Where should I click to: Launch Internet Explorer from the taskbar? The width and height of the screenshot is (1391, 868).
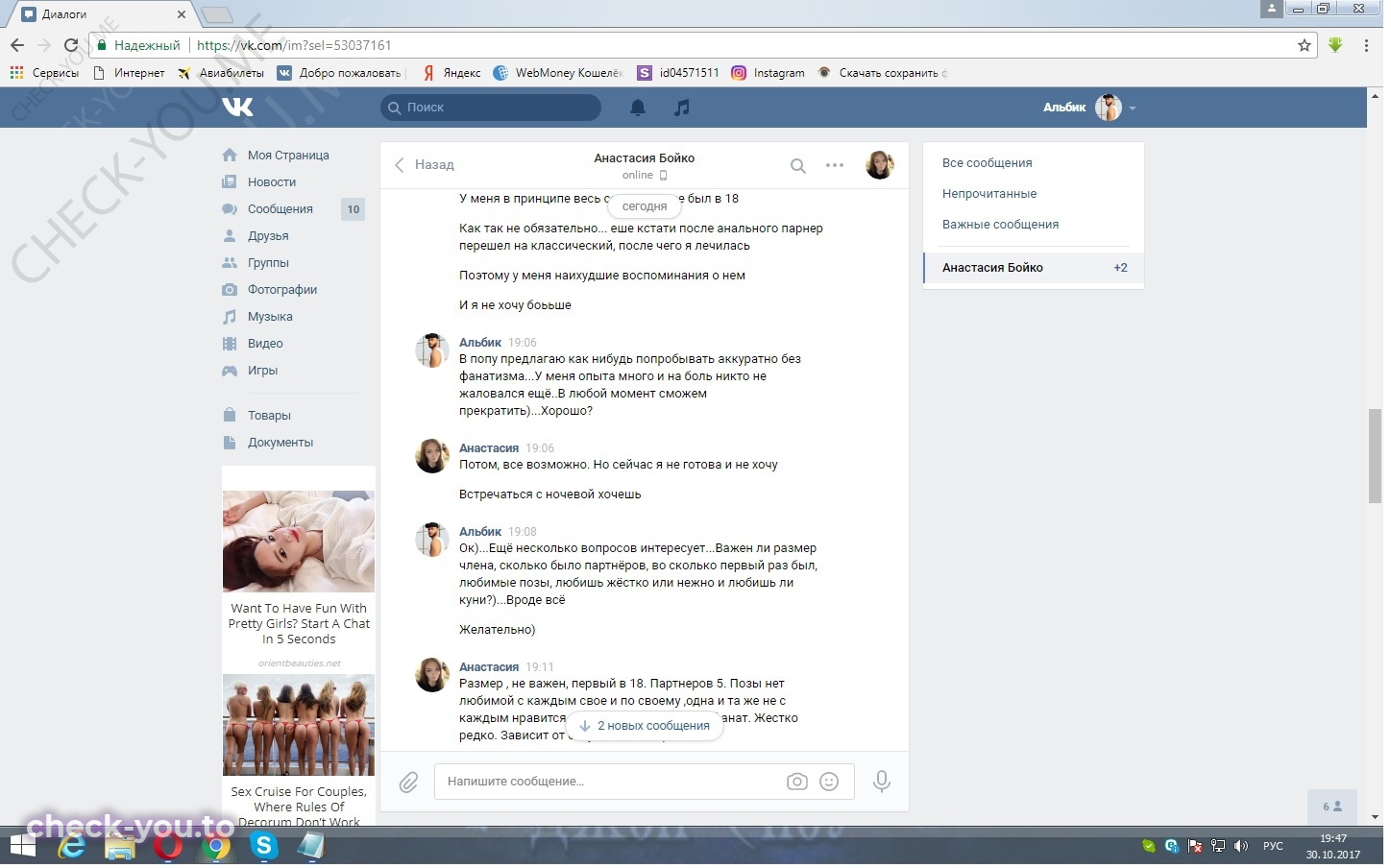72,847
